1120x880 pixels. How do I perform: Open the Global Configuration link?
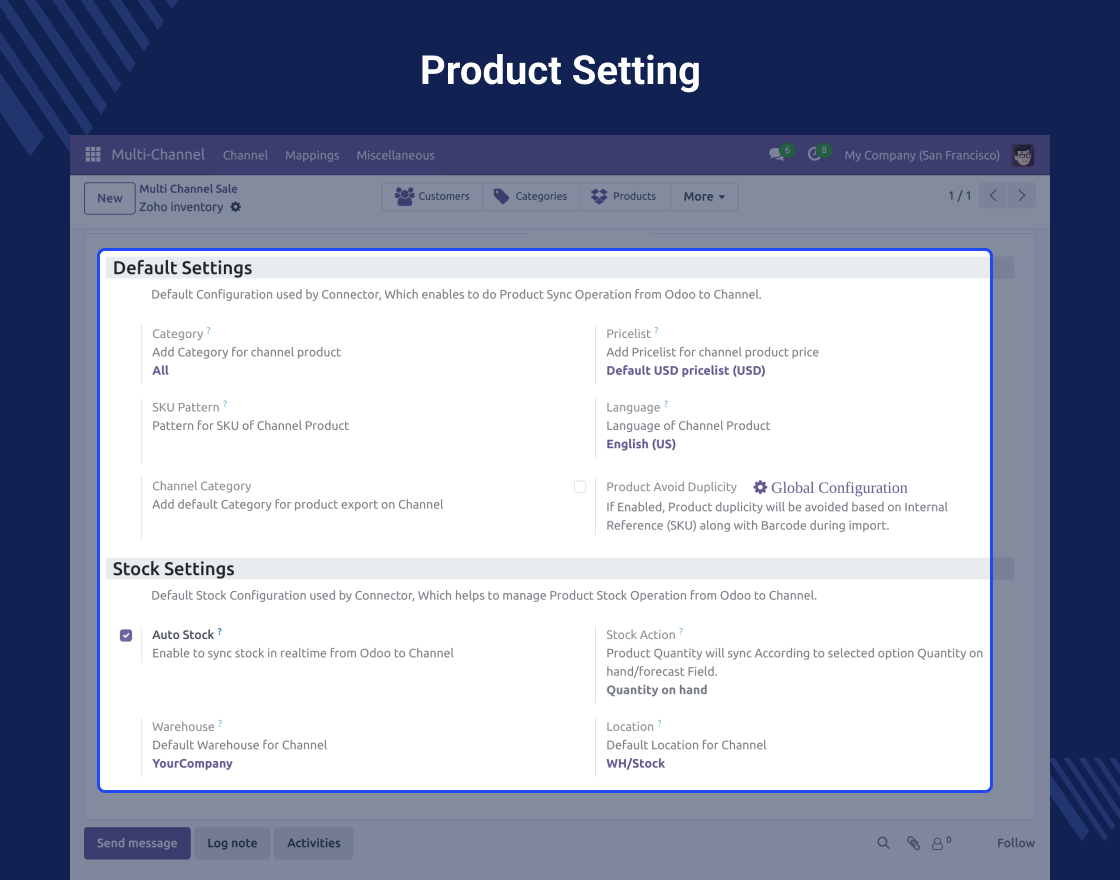tap(839, 487)
